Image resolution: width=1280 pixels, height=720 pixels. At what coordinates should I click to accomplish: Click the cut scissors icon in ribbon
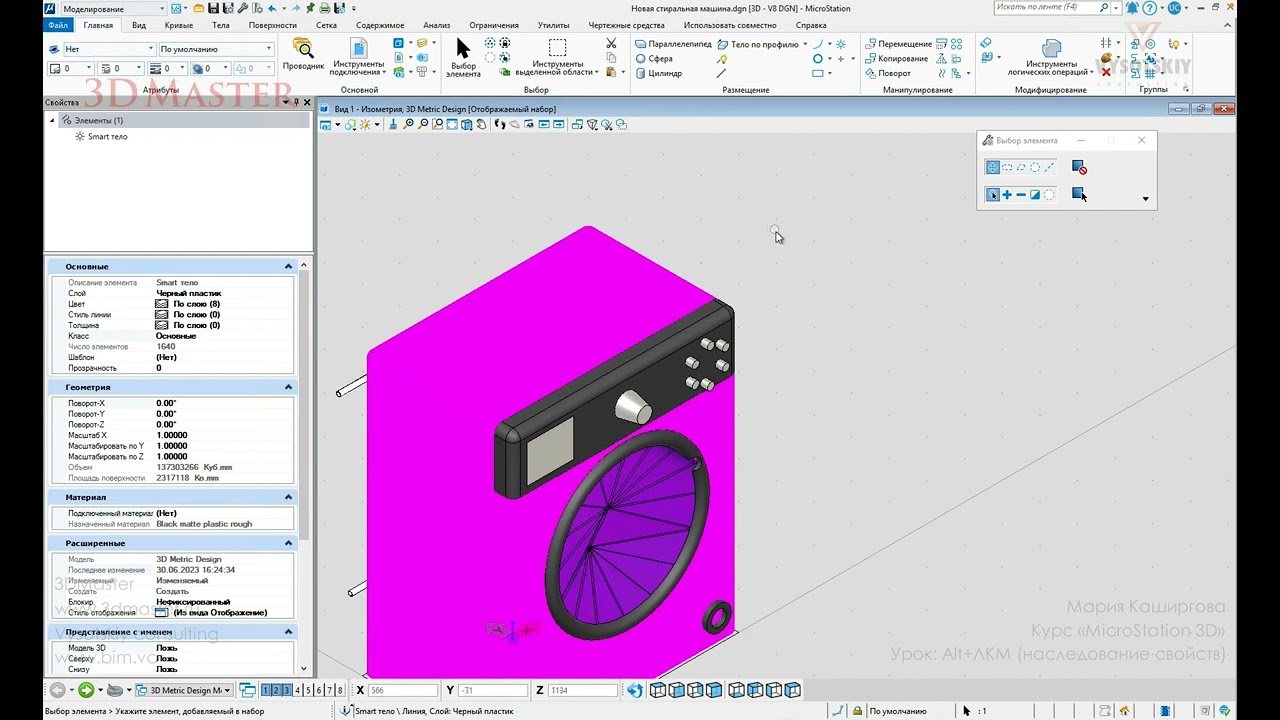pyautogui.click(x=611, y=44)
